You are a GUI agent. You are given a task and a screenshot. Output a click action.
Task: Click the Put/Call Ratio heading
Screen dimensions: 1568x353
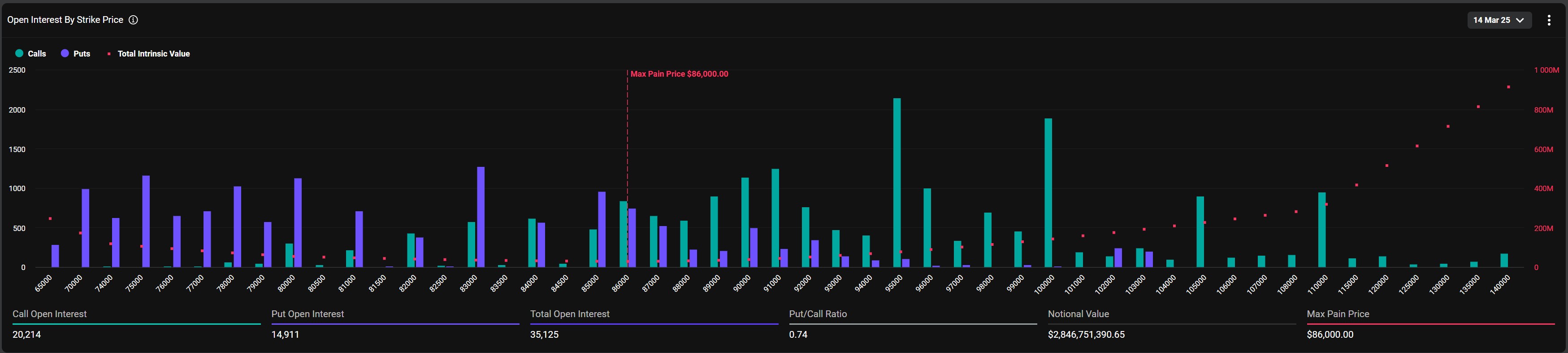click(x=818, y=314)
